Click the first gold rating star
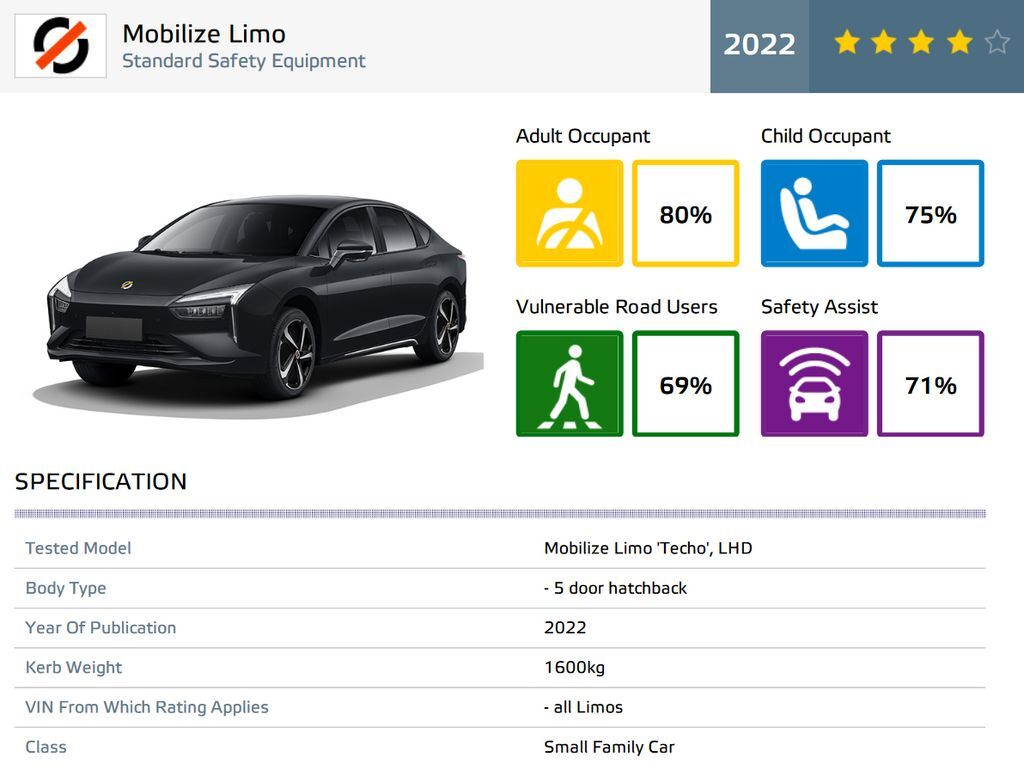The height and width of the screenshot is (771, 1024). click(x=847, y=42)
